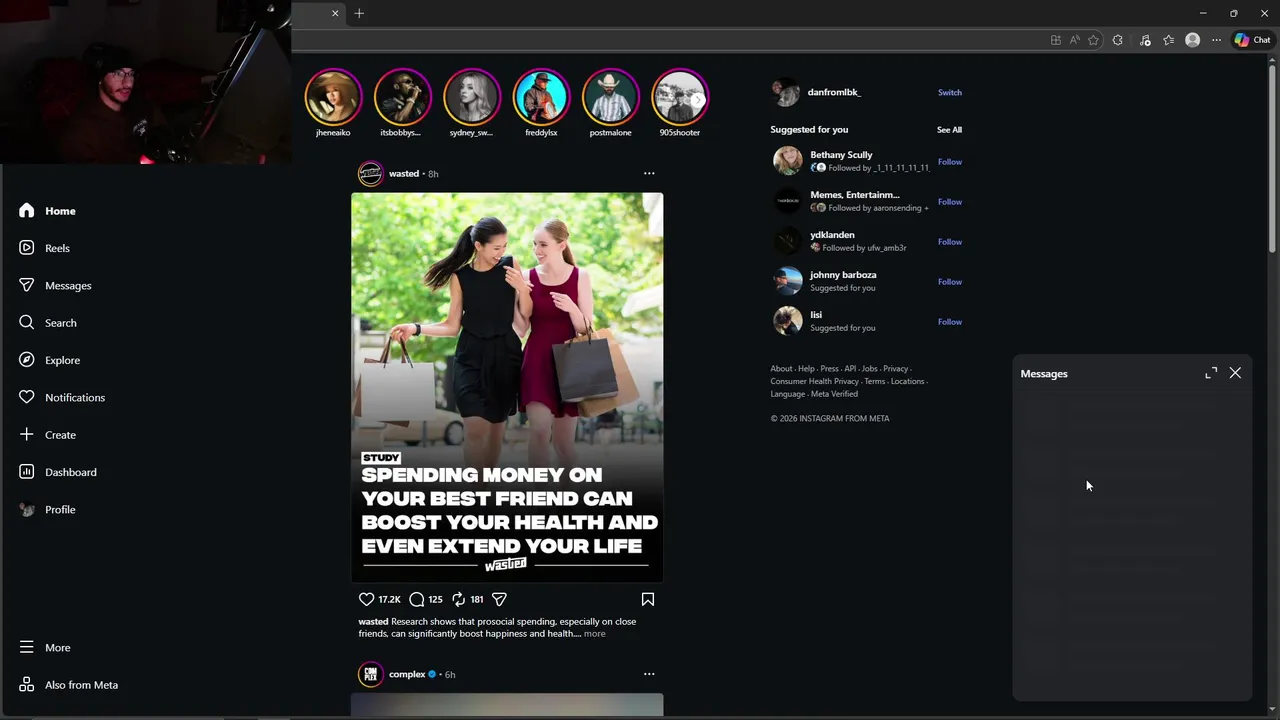1280x720 pixels.
Task: Open options menu of the complex post
Action: click(x=649, y=674)
